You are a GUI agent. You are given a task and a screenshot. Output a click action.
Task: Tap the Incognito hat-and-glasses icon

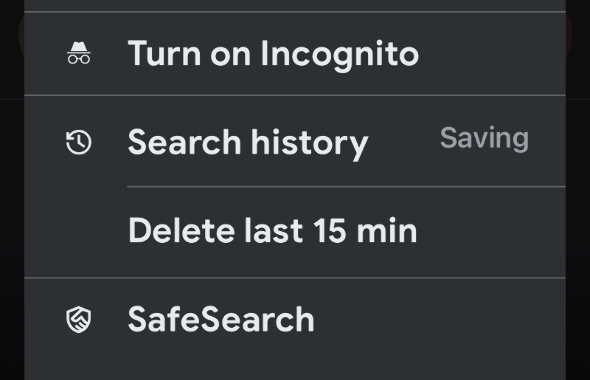coord(79,53)
